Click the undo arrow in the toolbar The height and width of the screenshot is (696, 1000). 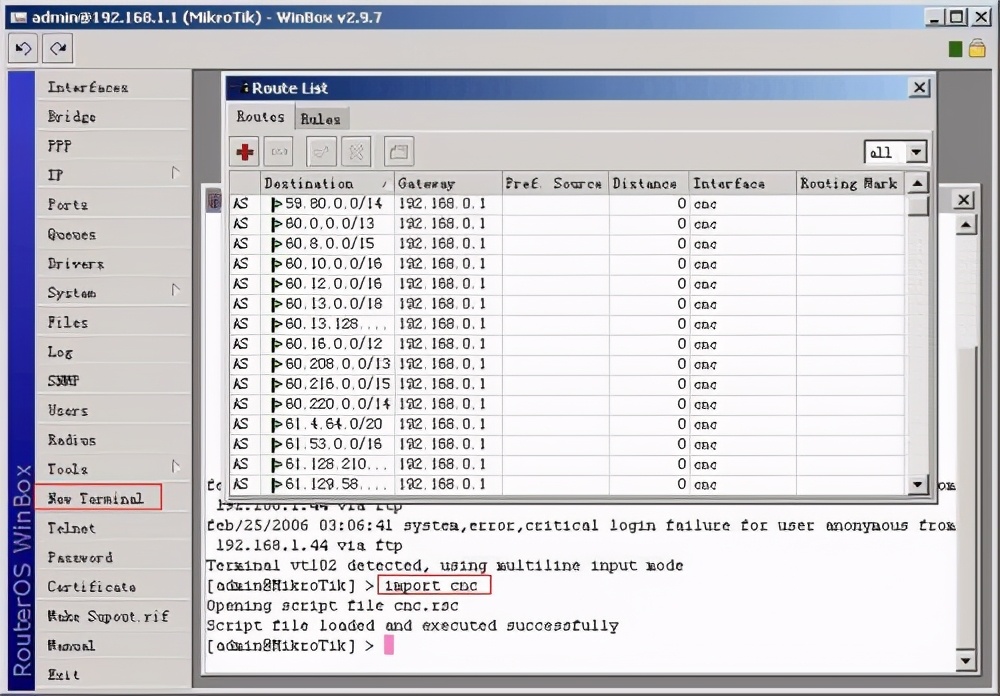[x=24, y=48]
